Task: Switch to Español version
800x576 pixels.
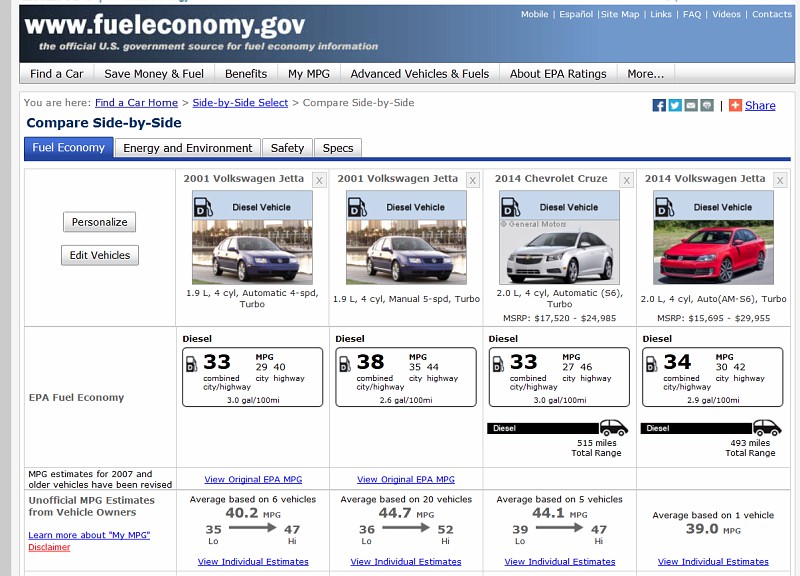Action: tap(576, 14)
